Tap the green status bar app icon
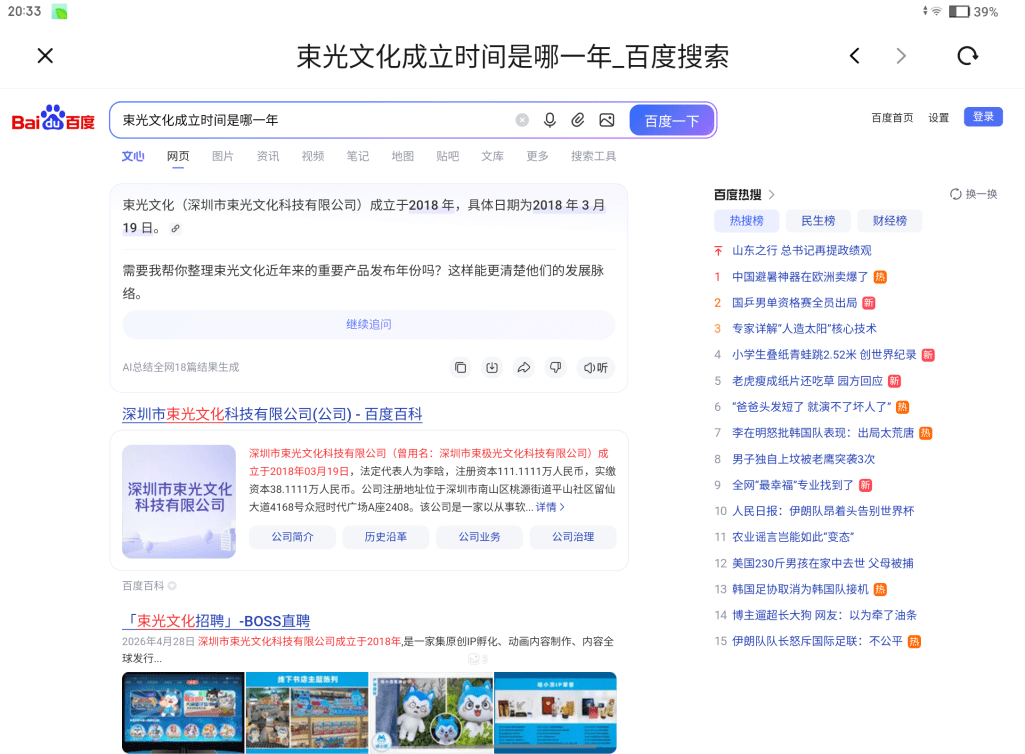This screenshot has height=754, width=1025. coord(59,12)
